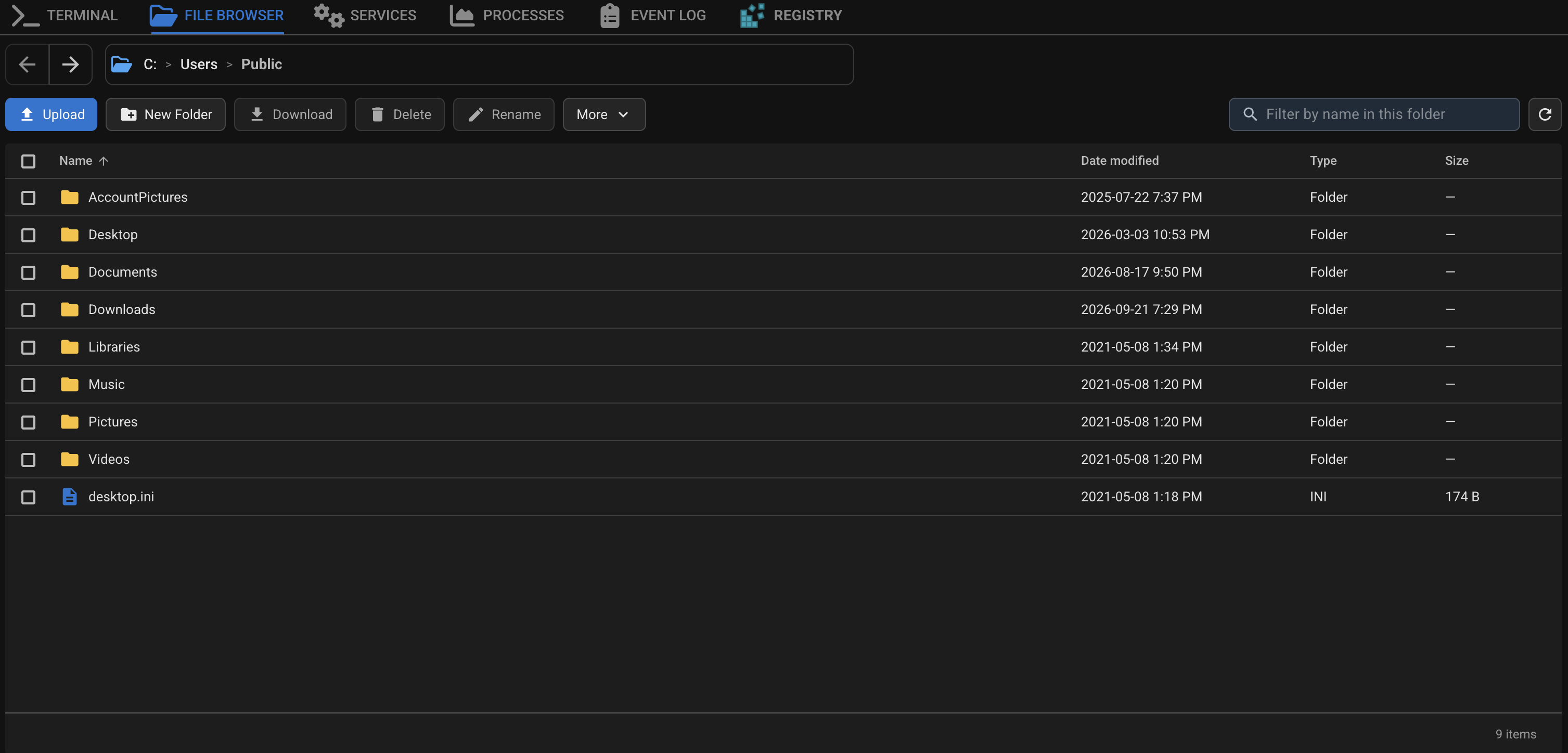Click the breadcrumb folder icon beside C:
This screenshot has height=753, width=1568.
coord(122,64)
